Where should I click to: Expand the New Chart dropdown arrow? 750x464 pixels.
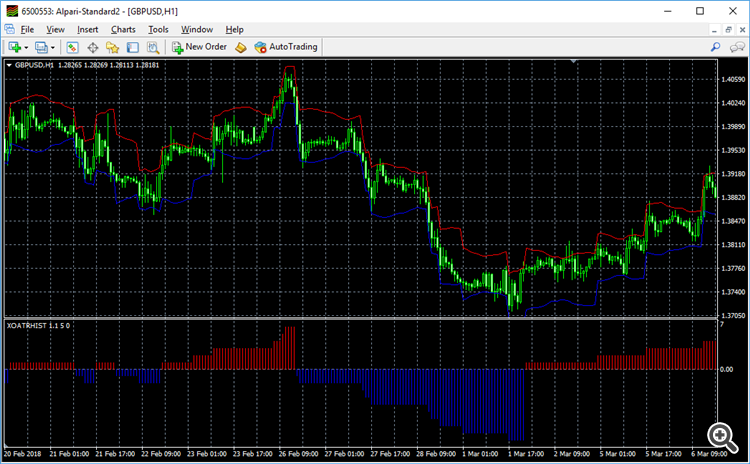[x=26, y=47]
